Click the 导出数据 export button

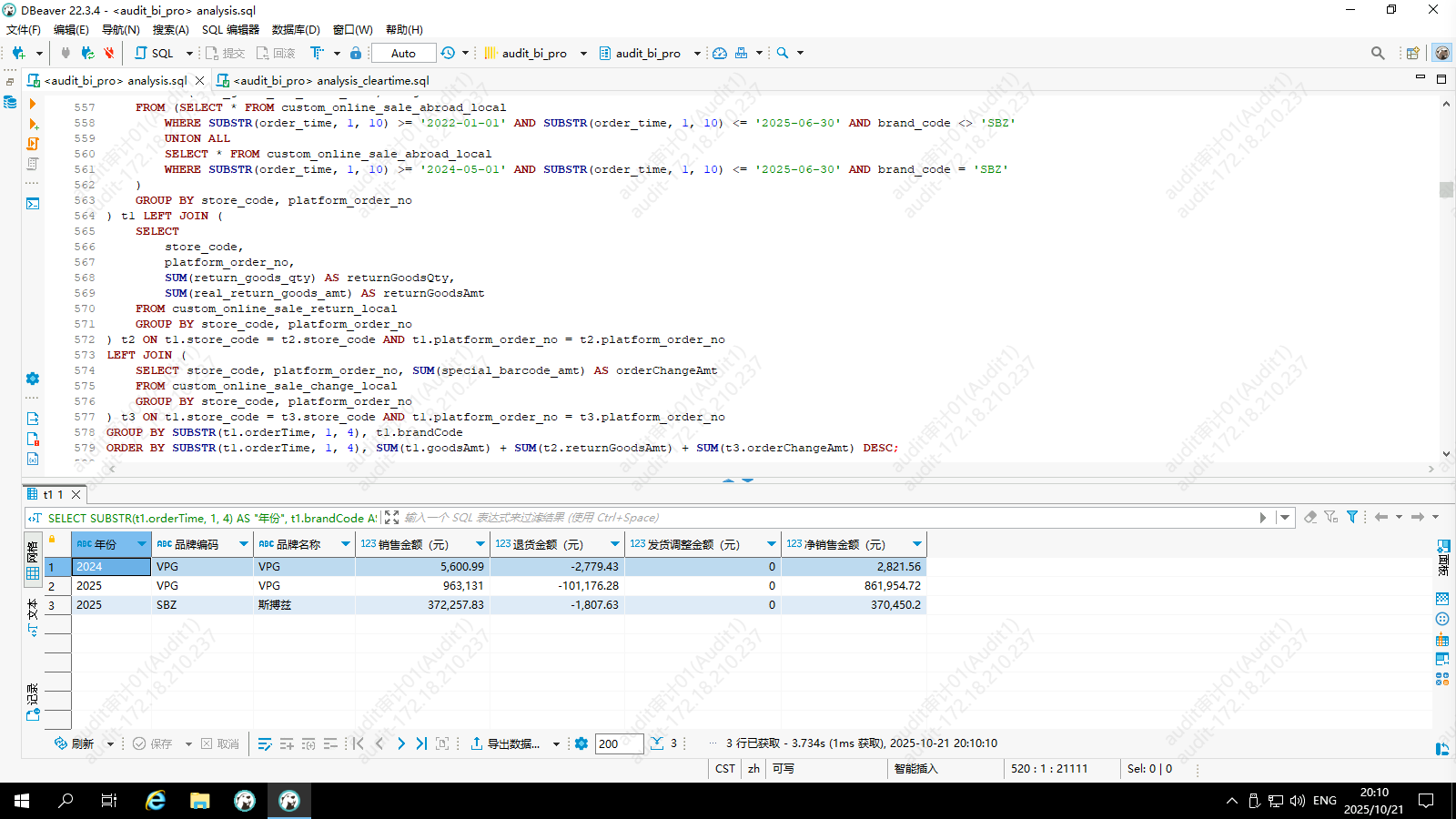pos(505,743)
